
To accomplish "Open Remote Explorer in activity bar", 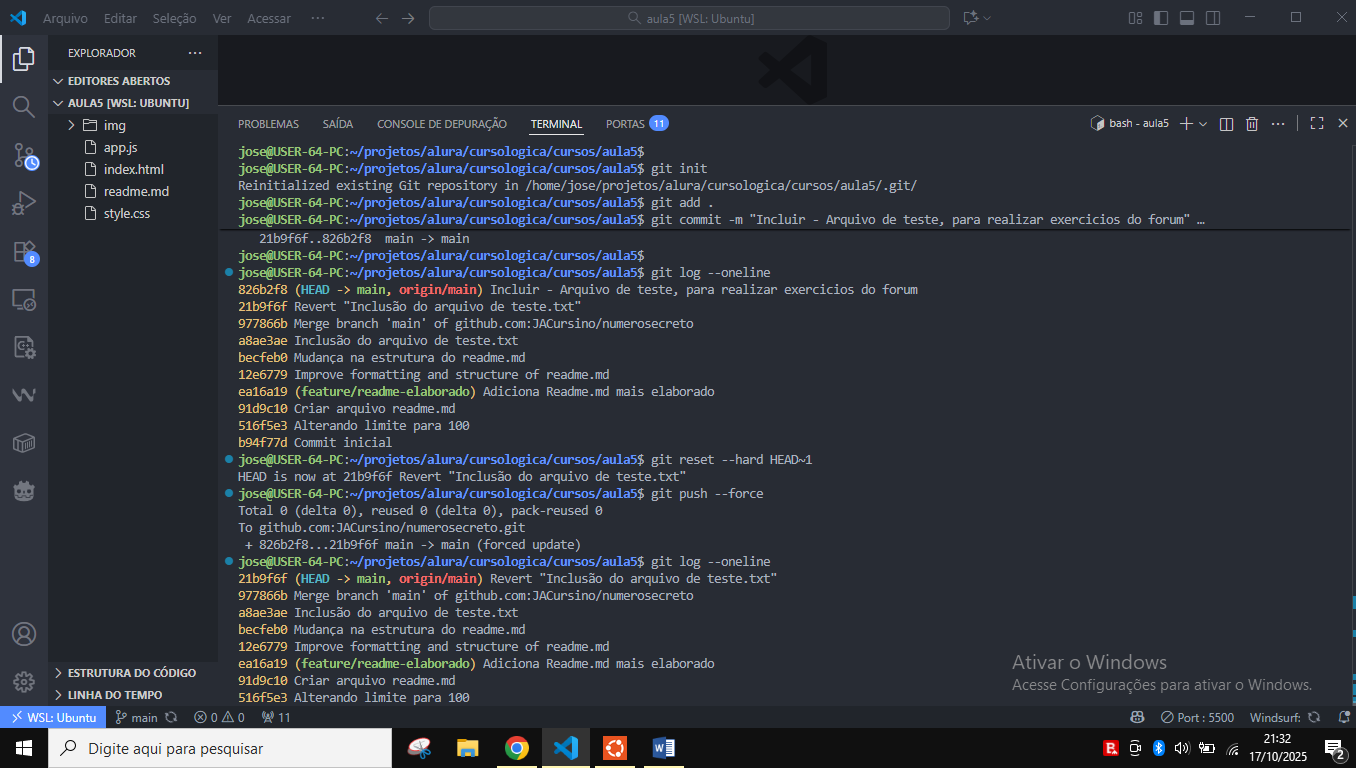I will (x=24, y=299).
